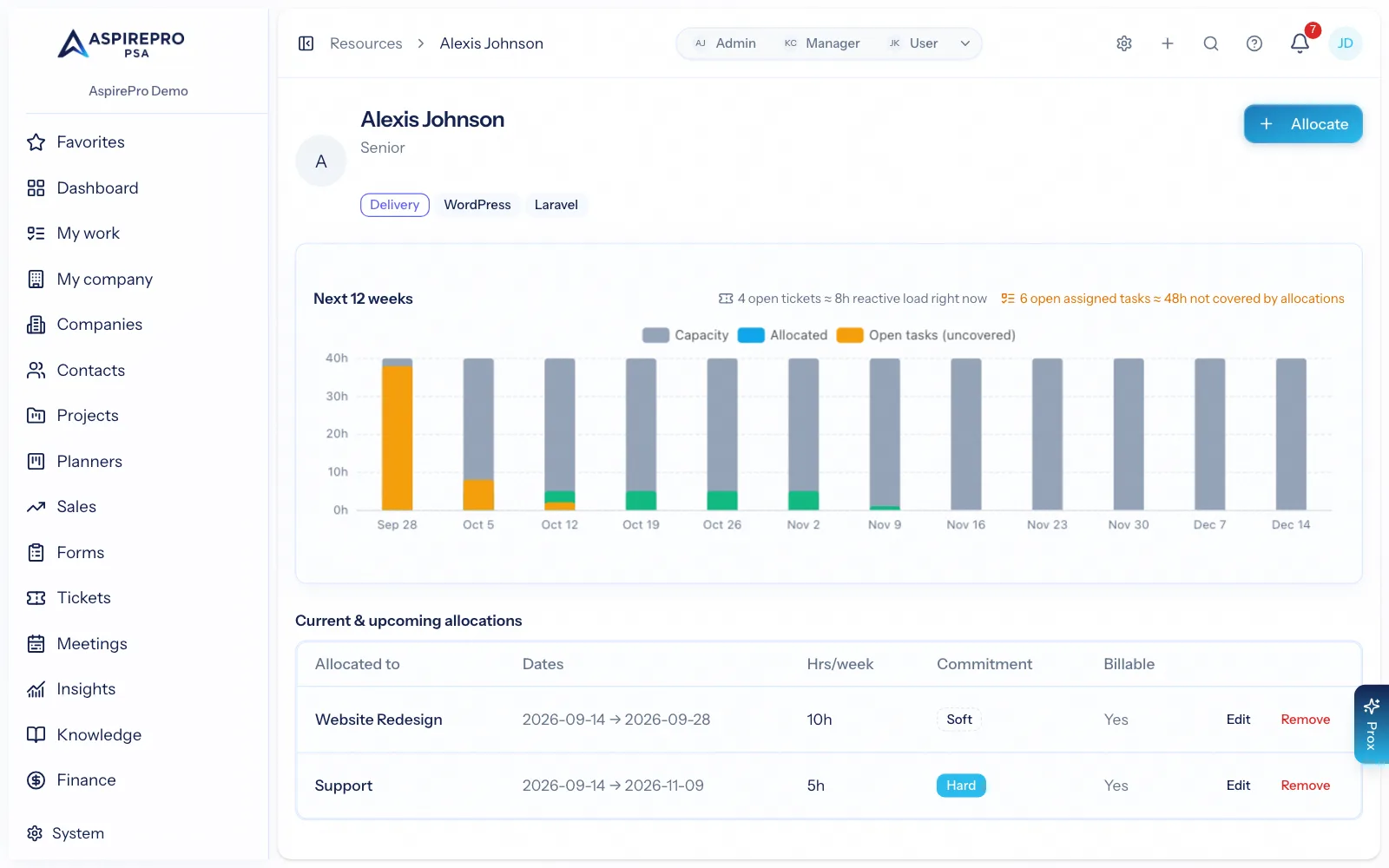This screenshot has height=868, width=1389.
Task: Switch to the User role
Action: (x=912, y=43)
